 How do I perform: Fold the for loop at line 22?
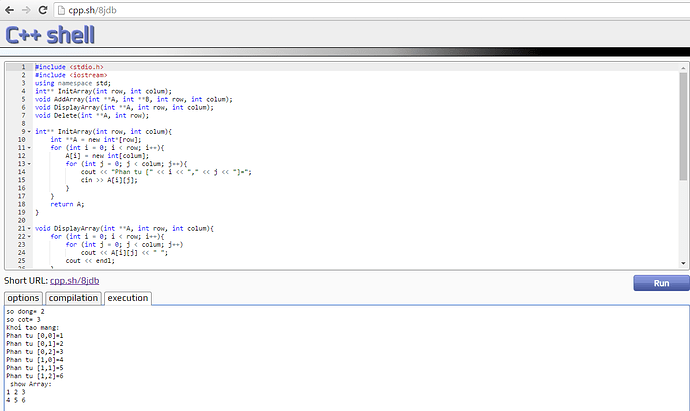coord(31,236)
